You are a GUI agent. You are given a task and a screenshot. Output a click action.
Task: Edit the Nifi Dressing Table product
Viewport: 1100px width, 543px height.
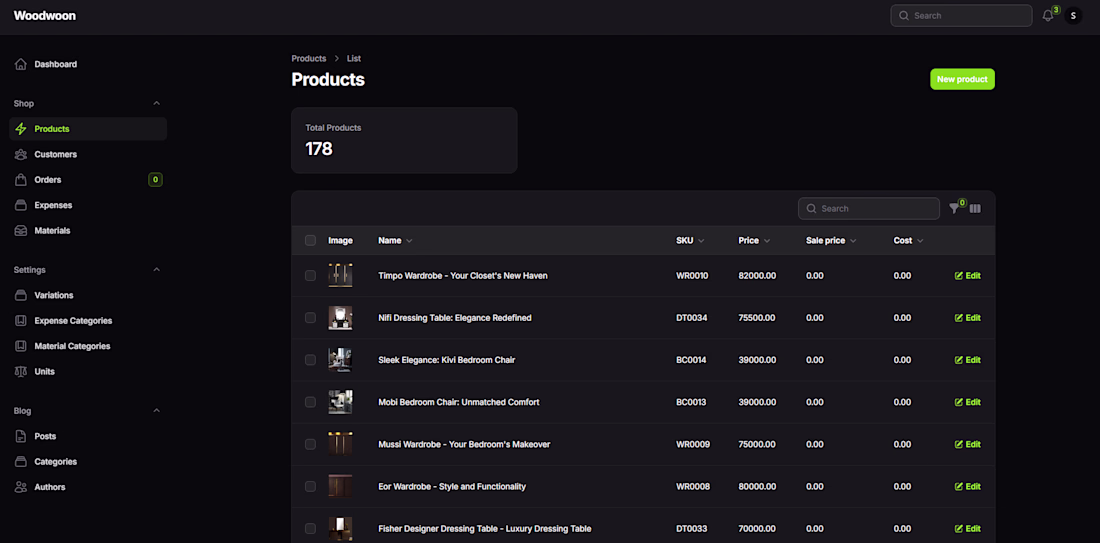tap(967, 318)
